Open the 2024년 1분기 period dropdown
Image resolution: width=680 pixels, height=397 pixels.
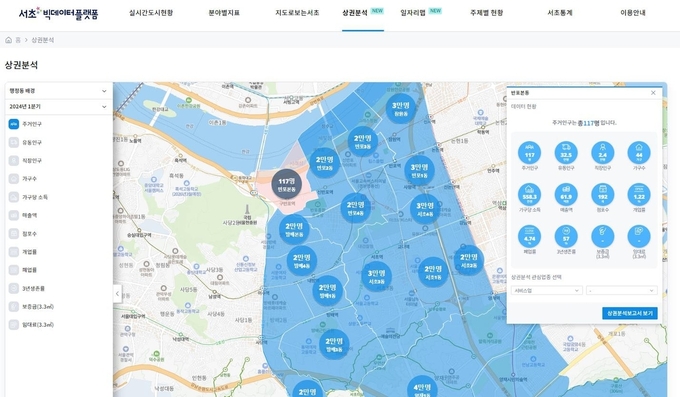click(x=58, y=107)
